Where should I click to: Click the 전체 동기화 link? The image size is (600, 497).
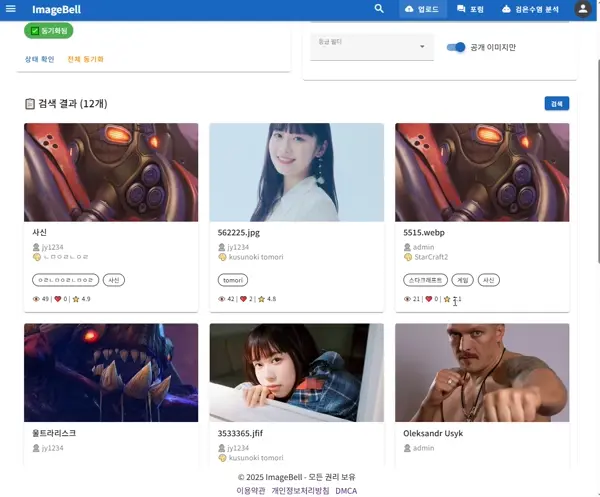click(x=85, y=59)
